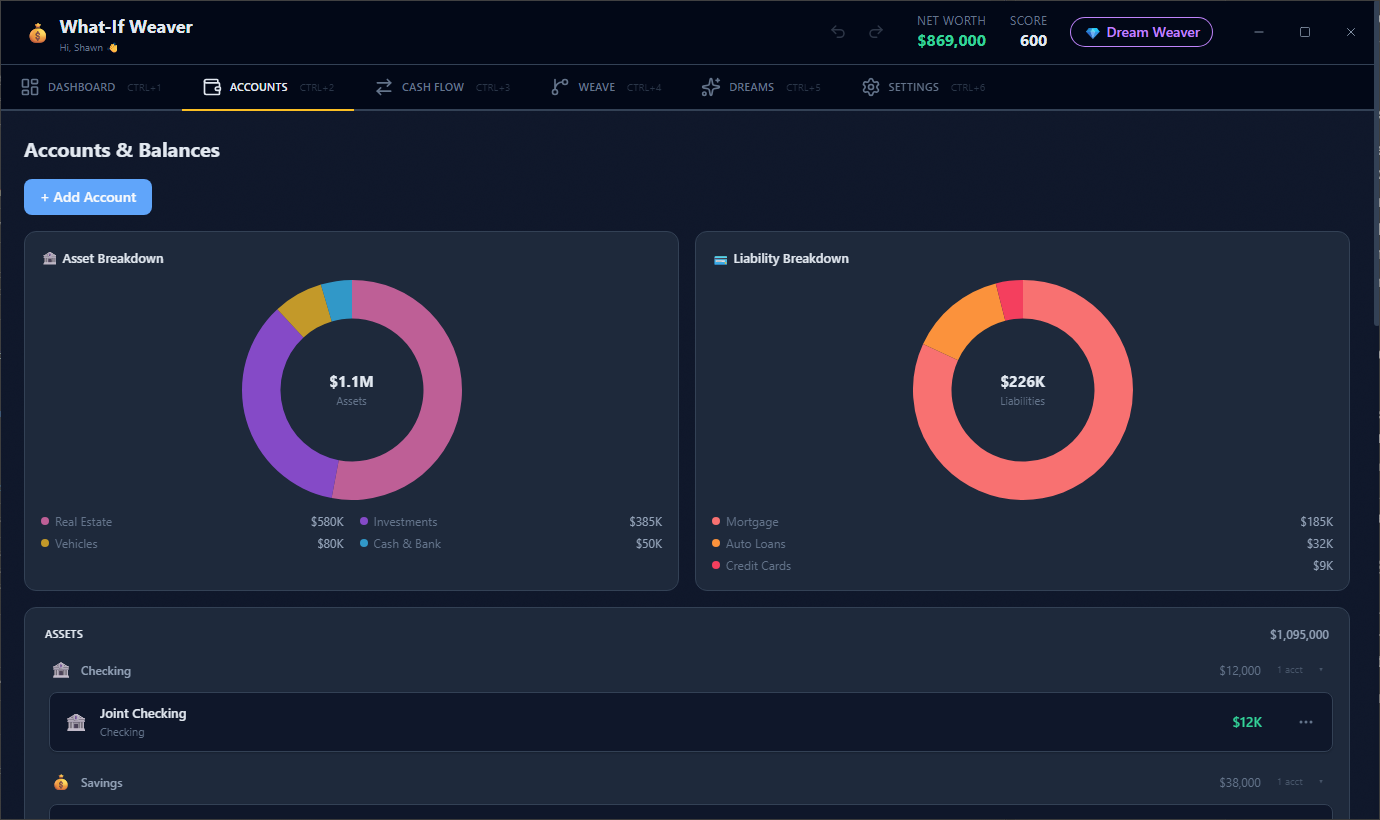Screen dimensions: 1380x820
Task: Click the Vehicles legend color dot
Action: (x=45, y=543)
